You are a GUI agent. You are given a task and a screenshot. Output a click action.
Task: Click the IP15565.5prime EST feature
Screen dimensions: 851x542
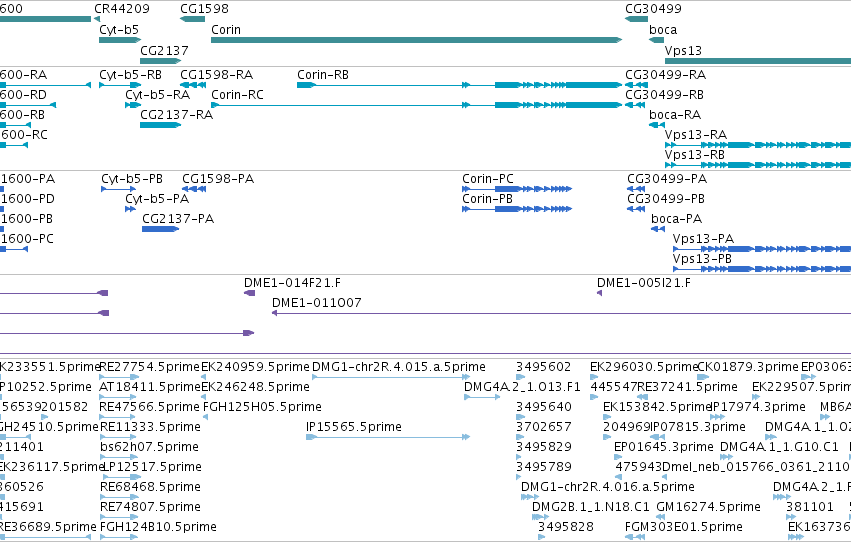(x=388, y=437)
